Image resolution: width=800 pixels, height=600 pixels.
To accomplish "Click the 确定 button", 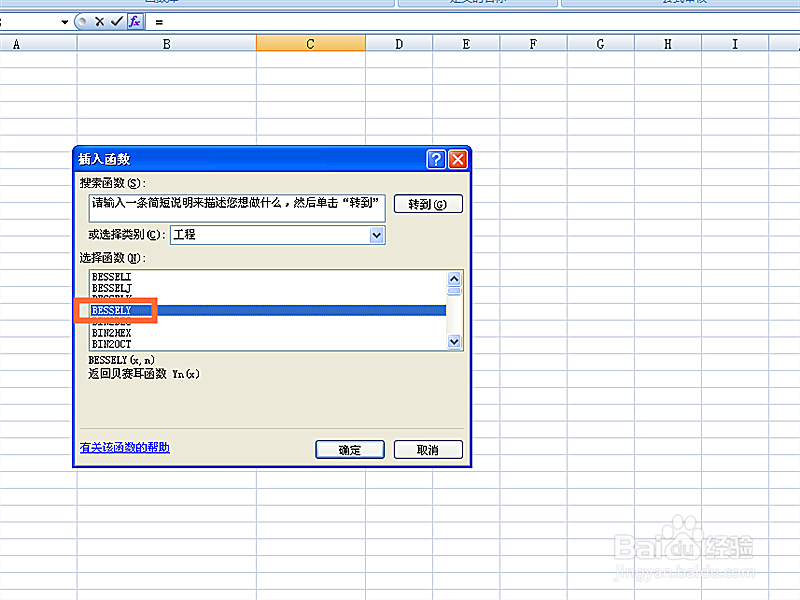I will [350, 450].
